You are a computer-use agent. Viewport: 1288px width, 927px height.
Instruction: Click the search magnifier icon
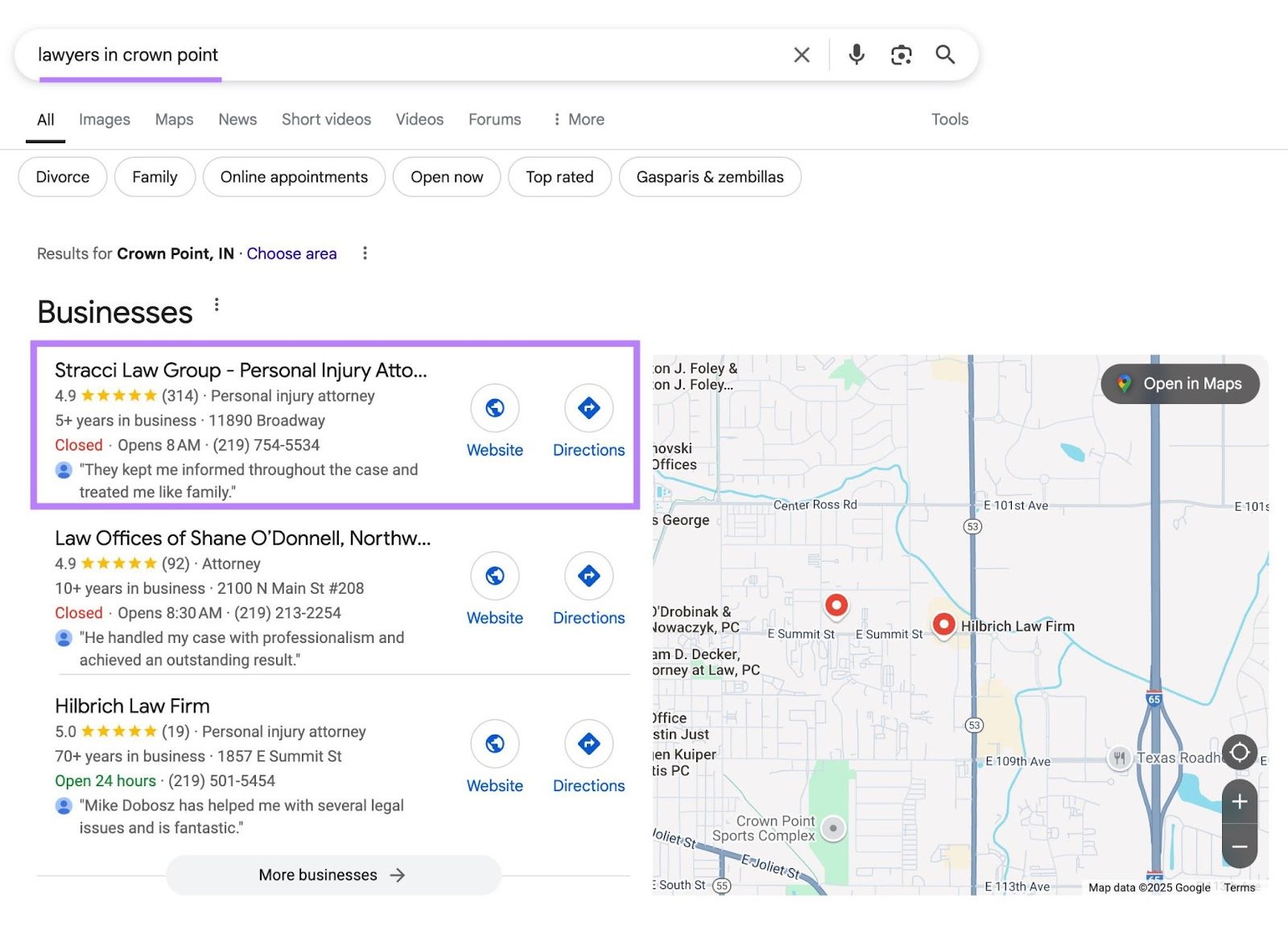(x=944, y=54)
